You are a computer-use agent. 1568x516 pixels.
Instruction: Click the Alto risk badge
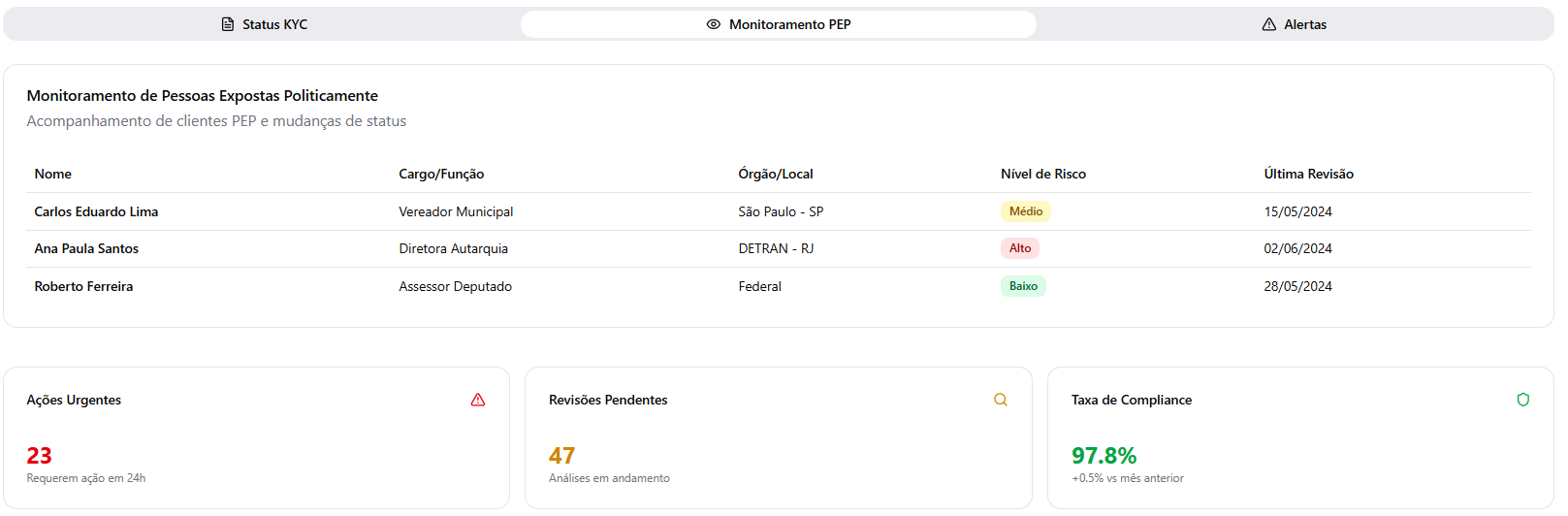(1020, 248)
